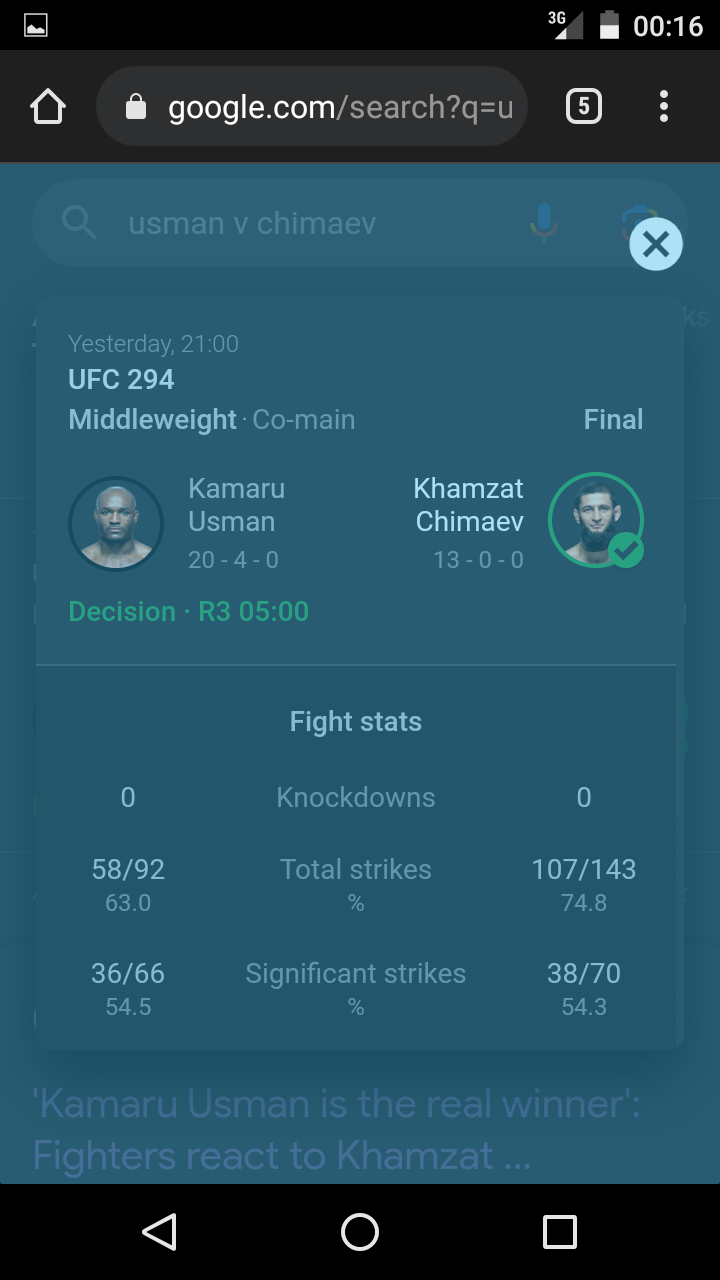Image resolution: width=720 pixels, height=1280 pixels.
Task: Tap the Khamzat Chimaev name
Action: click(469, 505)
